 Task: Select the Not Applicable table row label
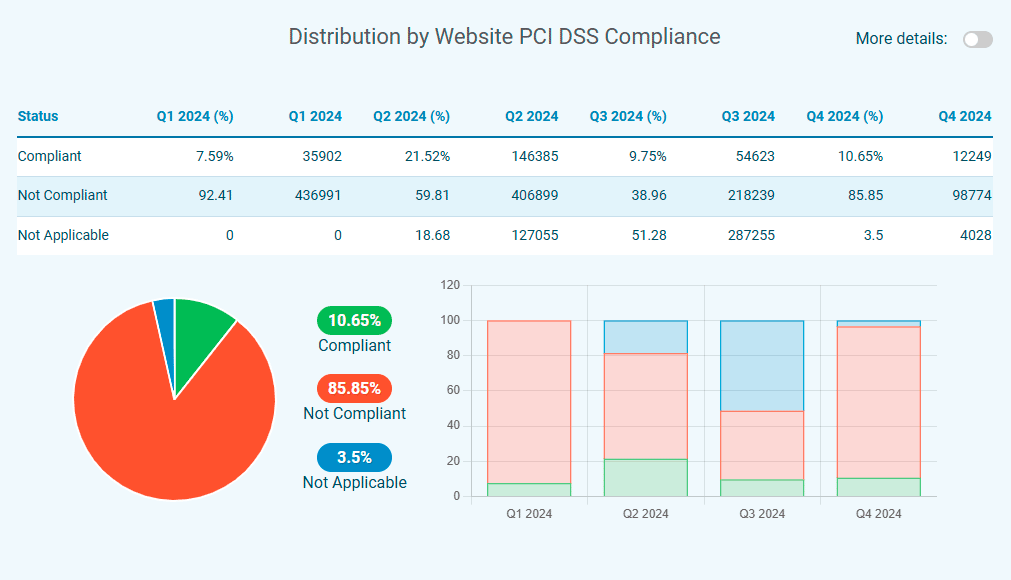(x=63, y=235)
